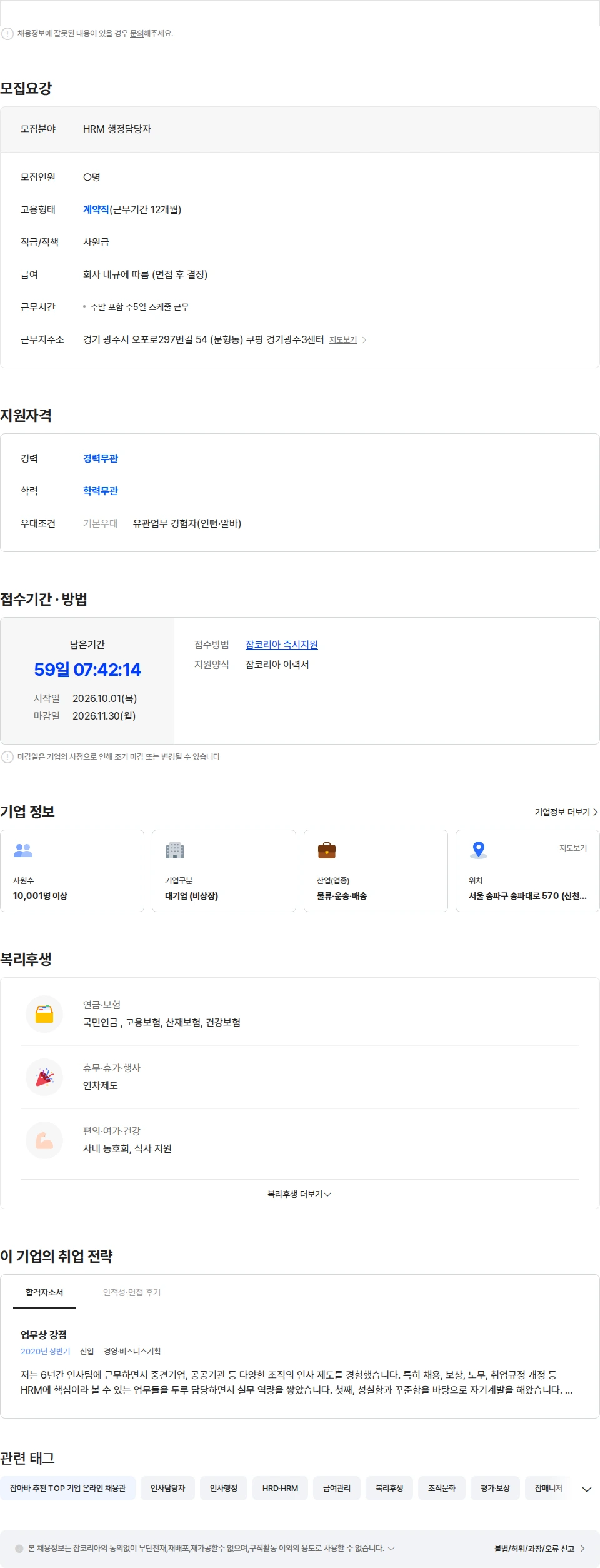Click the 인사담당자 tag
600x1568 pixels.
coord(168,1489)
